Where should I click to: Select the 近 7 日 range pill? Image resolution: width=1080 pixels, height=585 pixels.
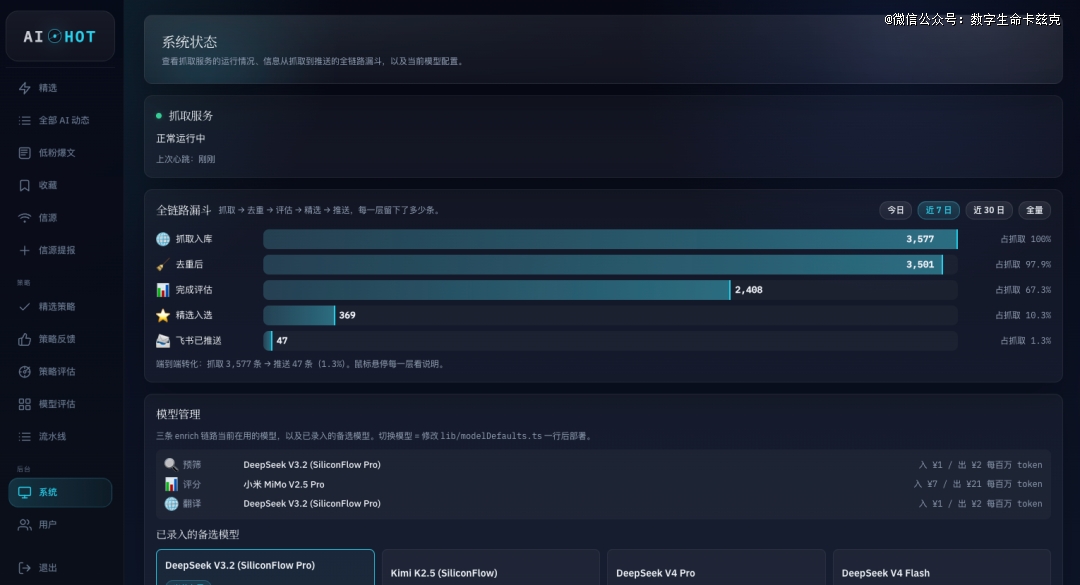(938, 210)
